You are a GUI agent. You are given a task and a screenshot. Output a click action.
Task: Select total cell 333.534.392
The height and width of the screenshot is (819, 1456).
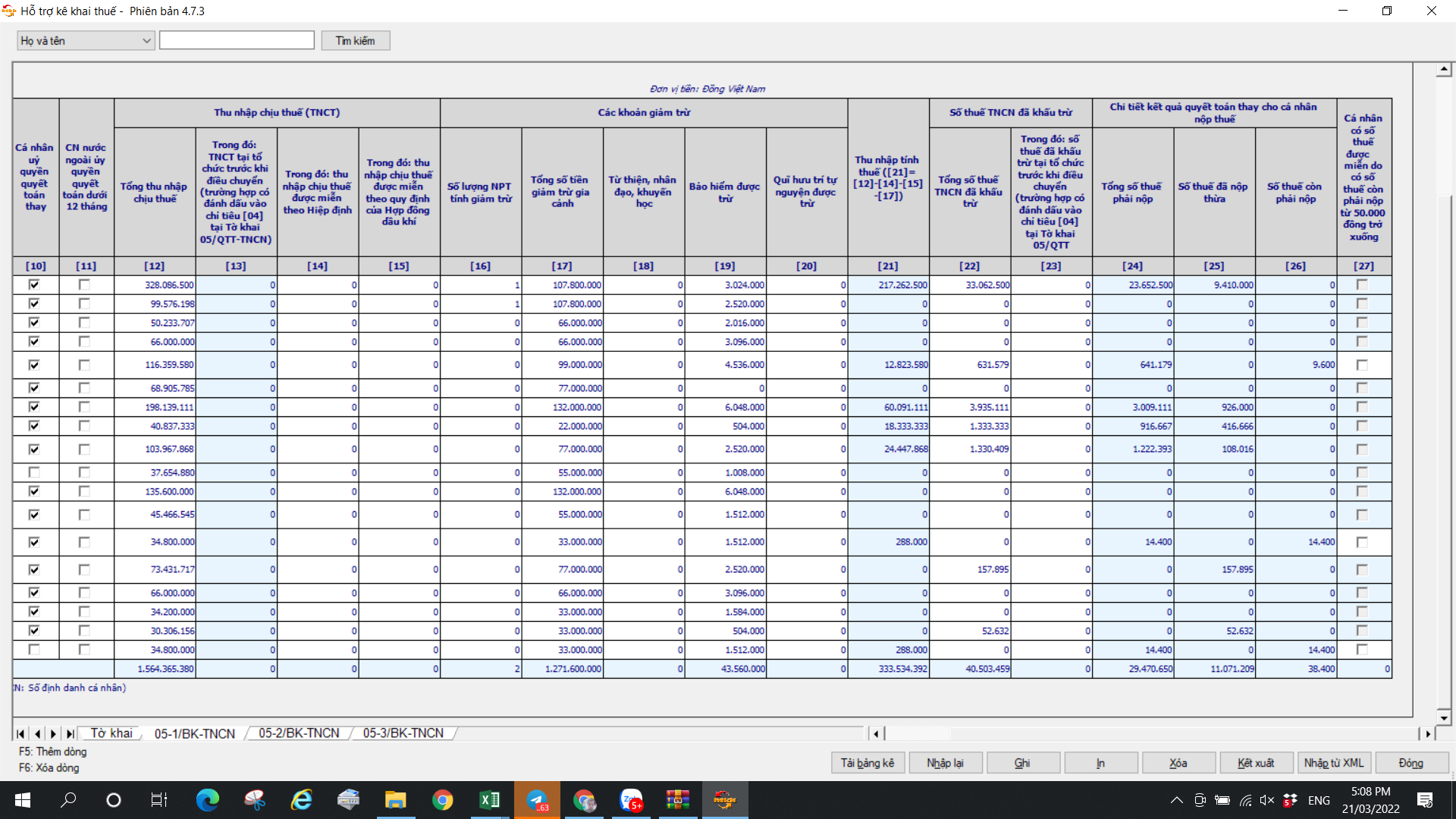click(888, 669)
